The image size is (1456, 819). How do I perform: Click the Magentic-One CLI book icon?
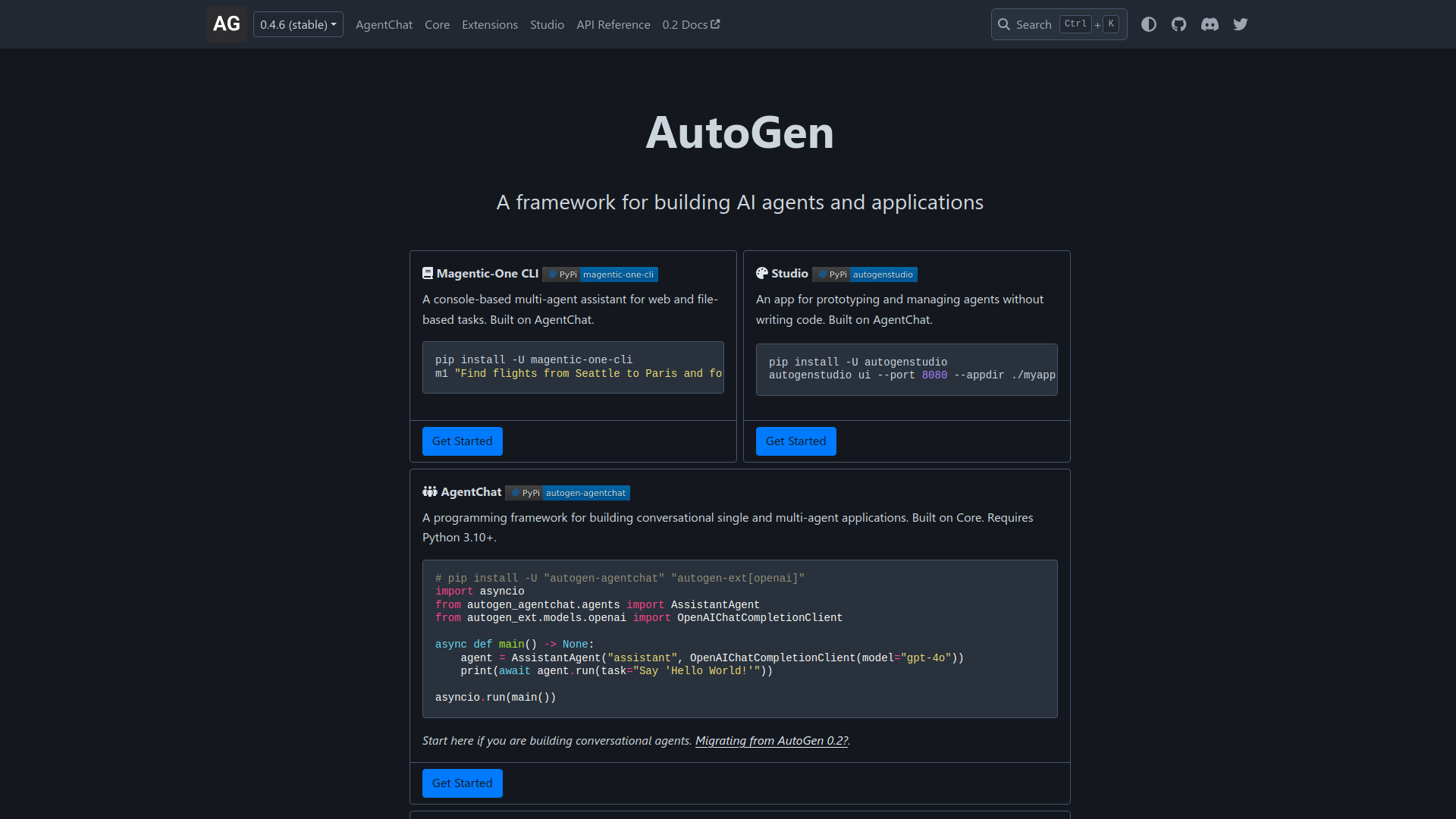coord(428,273)
